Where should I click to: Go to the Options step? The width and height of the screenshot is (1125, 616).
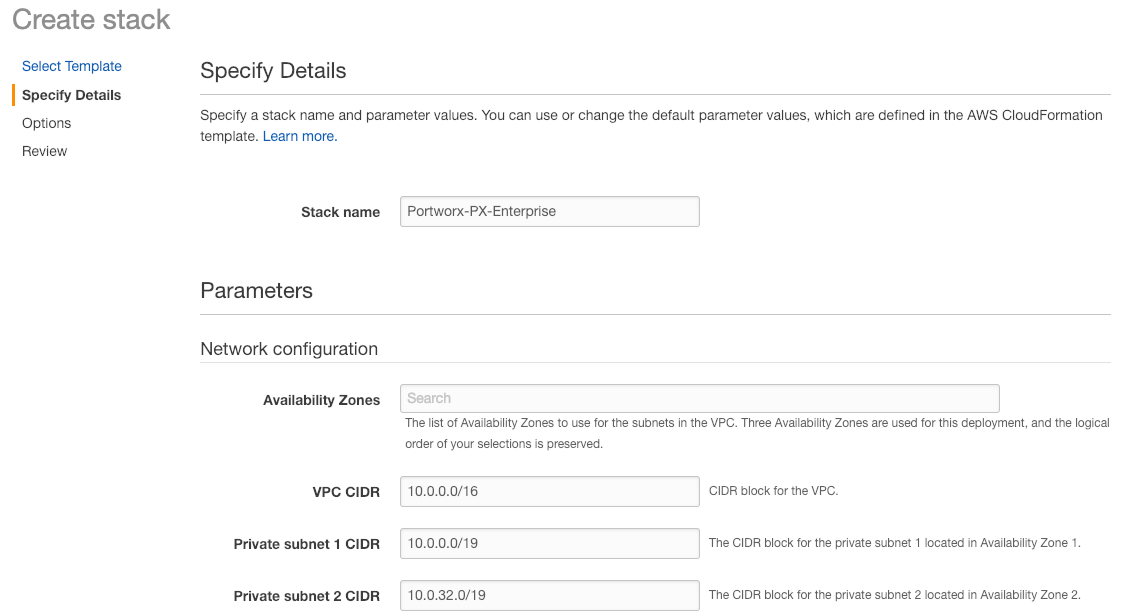click(47, 123)
